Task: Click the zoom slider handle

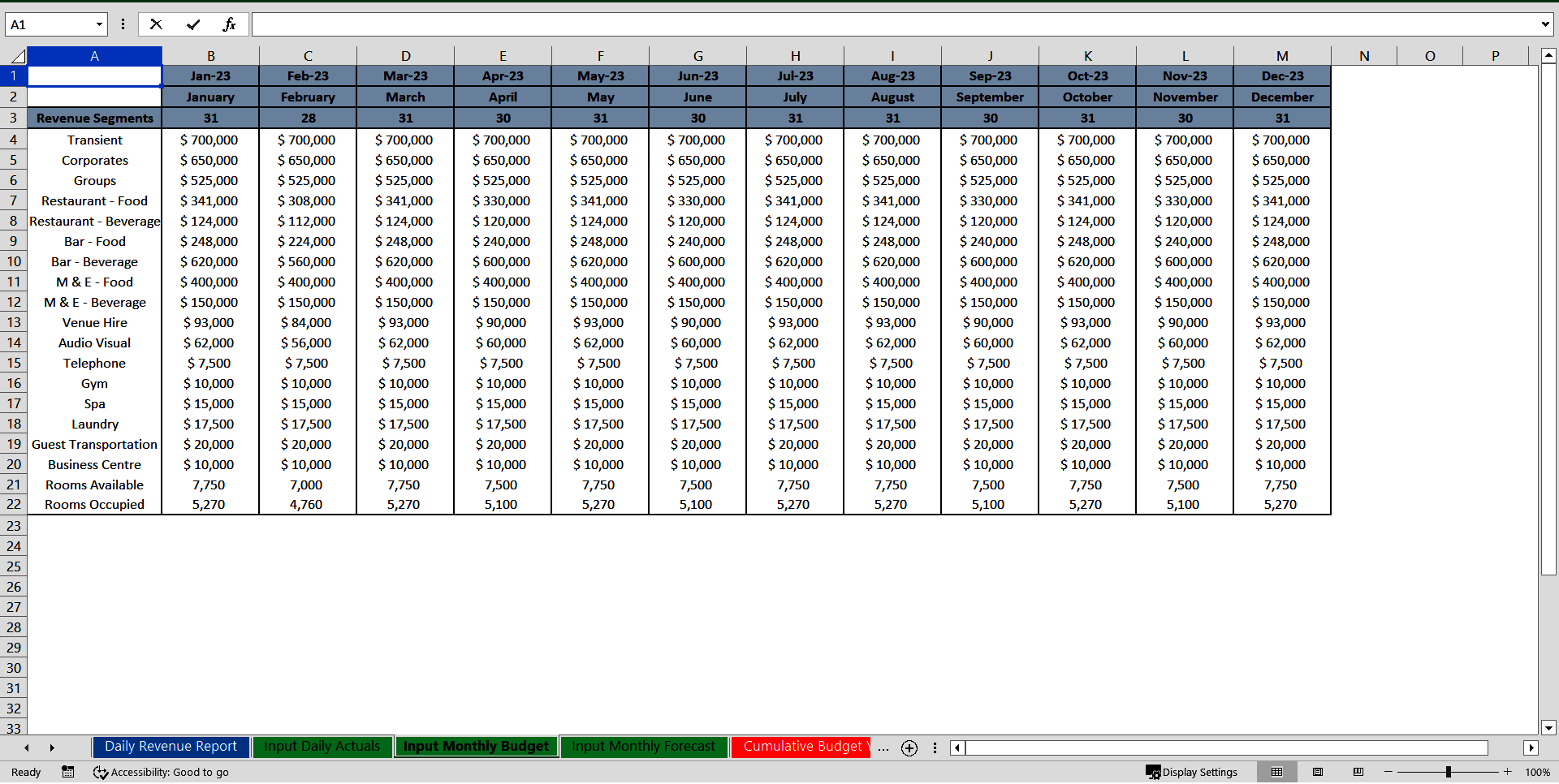Action: (x=1448, y=772)
